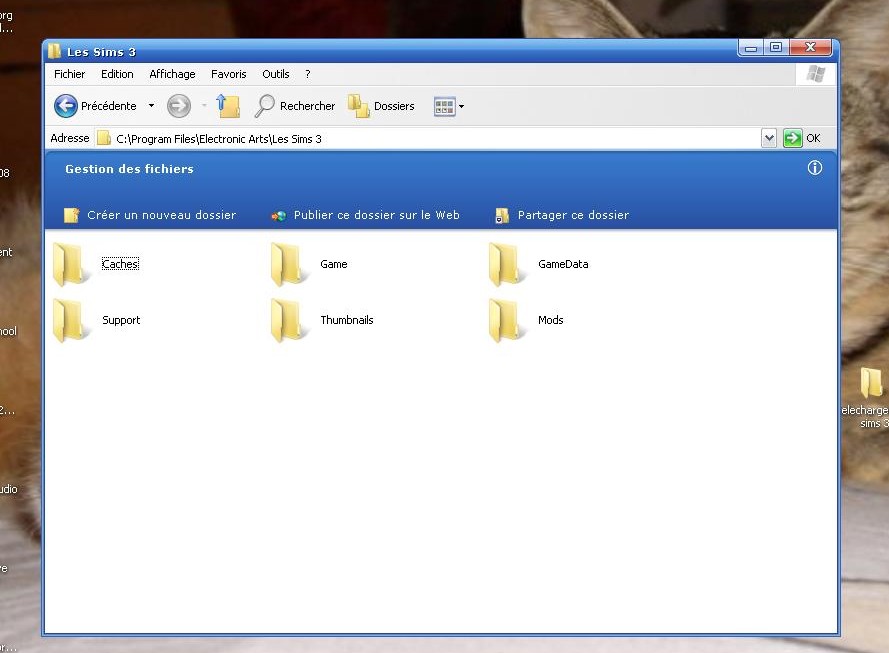Screen dimensions: 889x653
Task: Maximize the Les Sims 3 window
Action: [x=776, y=48]
